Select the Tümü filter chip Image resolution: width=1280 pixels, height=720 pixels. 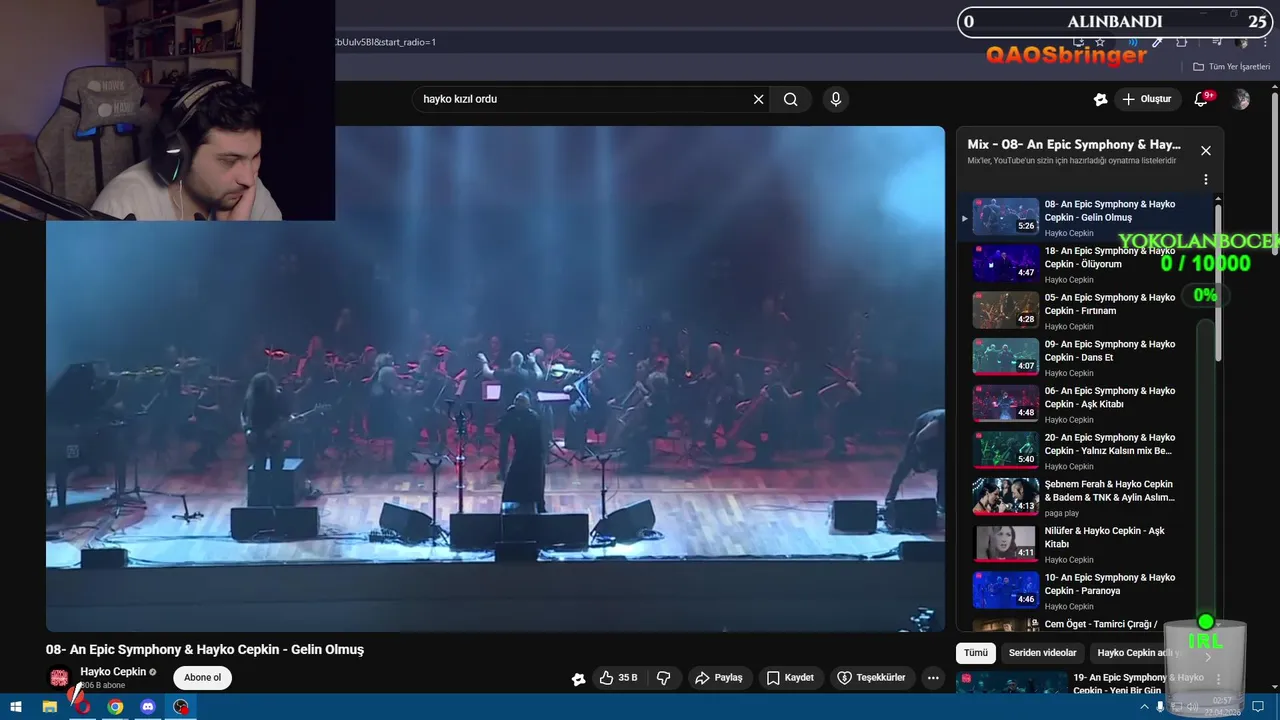976,653
